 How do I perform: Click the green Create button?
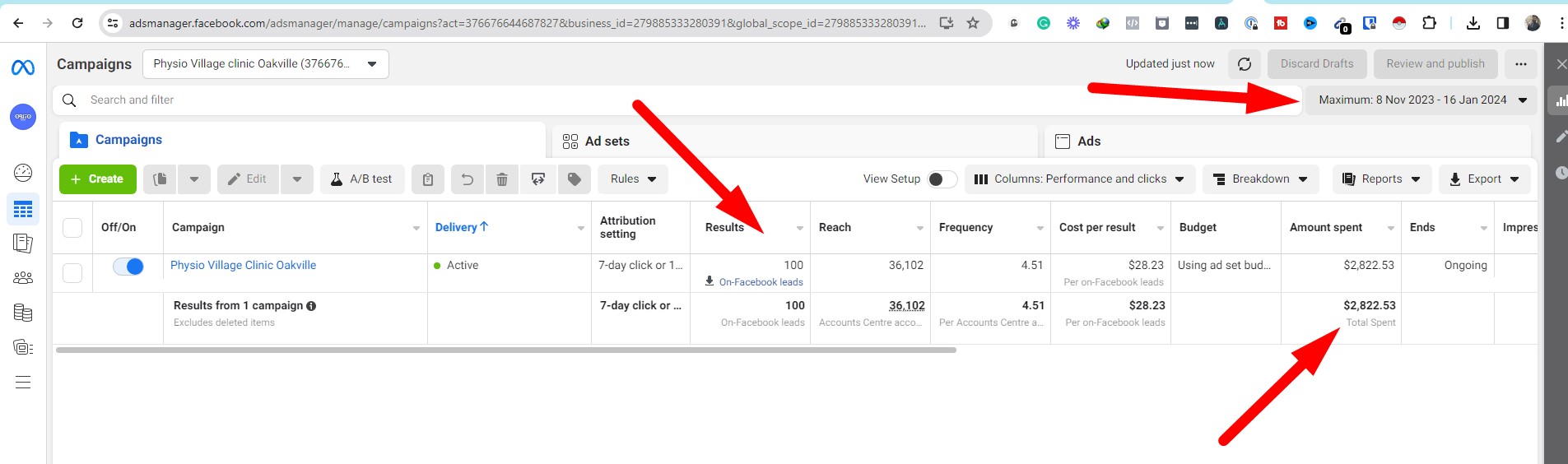[98, 179]
